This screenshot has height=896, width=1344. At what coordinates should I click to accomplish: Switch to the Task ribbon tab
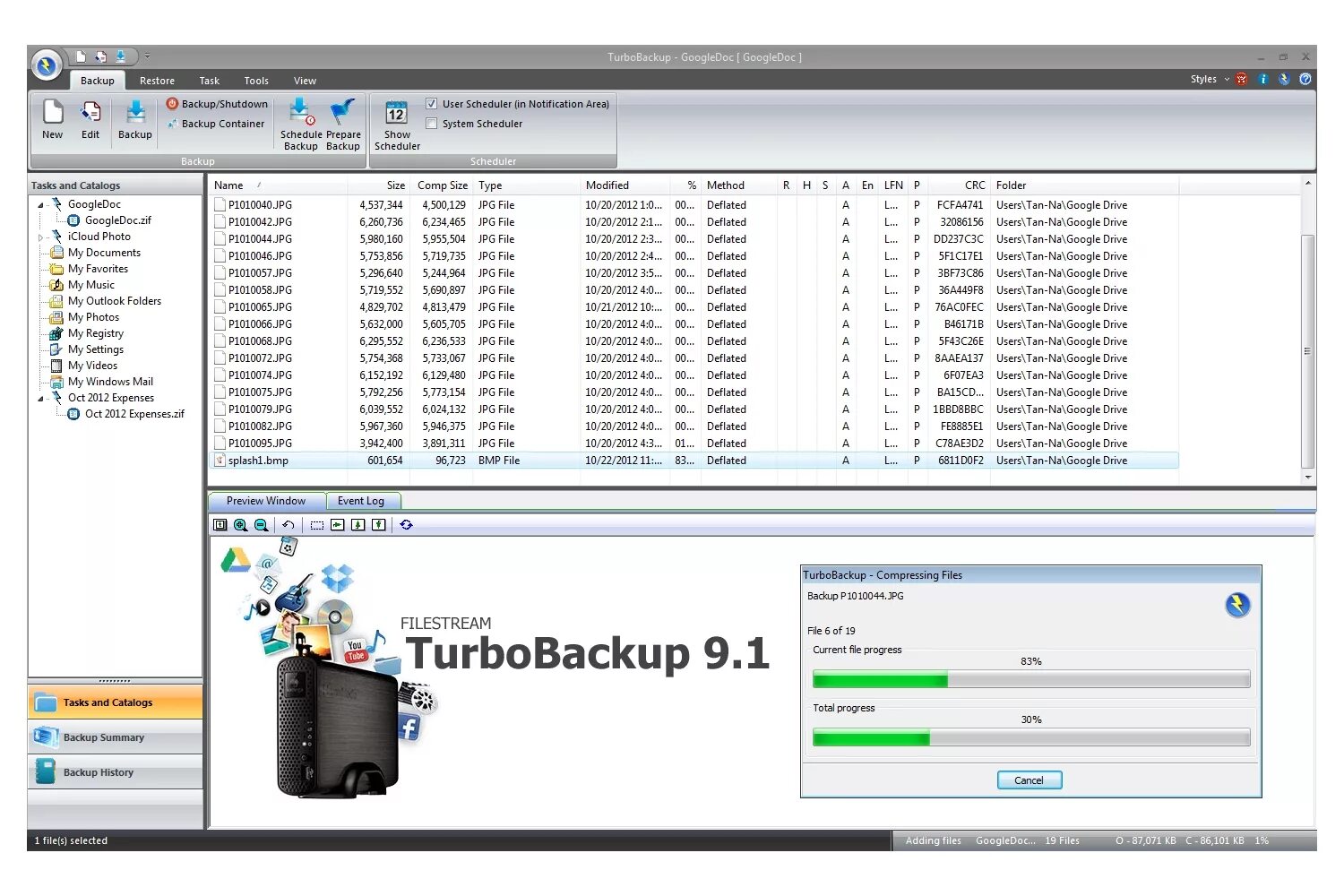coord(210,81)
